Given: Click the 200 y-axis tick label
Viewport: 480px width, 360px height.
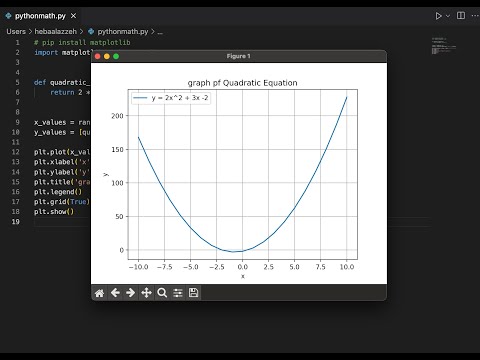Looking at the screenshot, I should click(117, 116).
